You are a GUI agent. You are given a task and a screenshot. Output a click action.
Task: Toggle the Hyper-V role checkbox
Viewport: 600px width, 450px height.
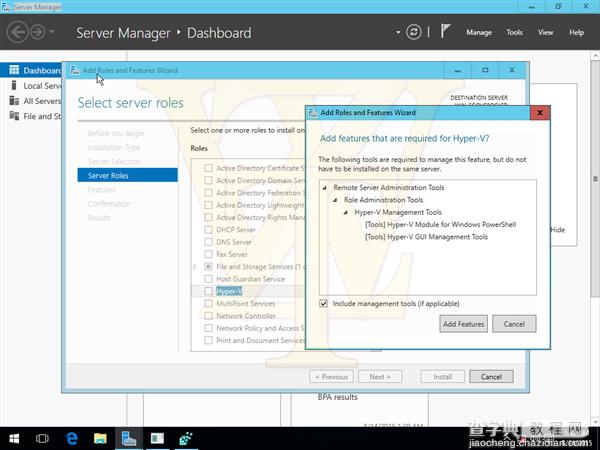(209, 291)
